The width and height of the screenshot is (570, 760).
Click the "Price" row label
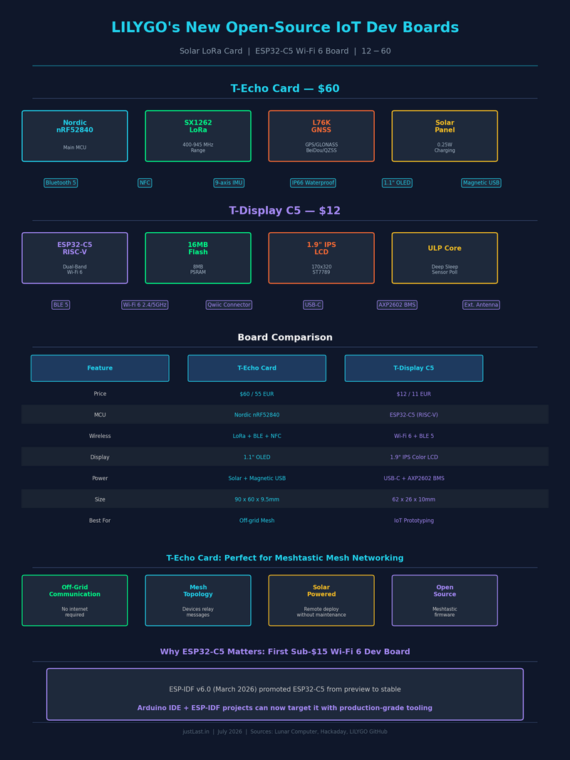pyautogui.click(x=100, y=394)
